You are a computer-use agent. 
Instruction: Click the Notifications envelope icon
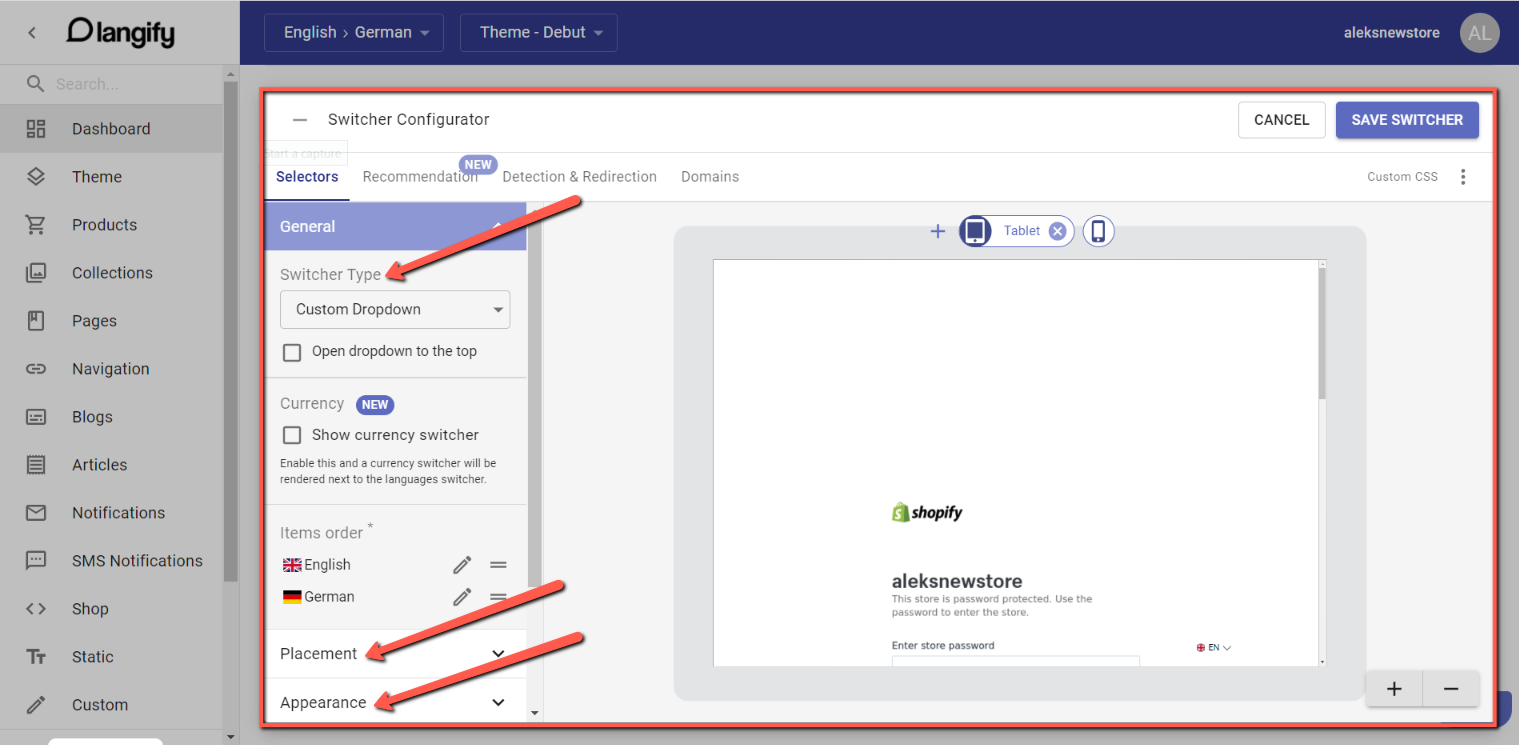[36, 513]
